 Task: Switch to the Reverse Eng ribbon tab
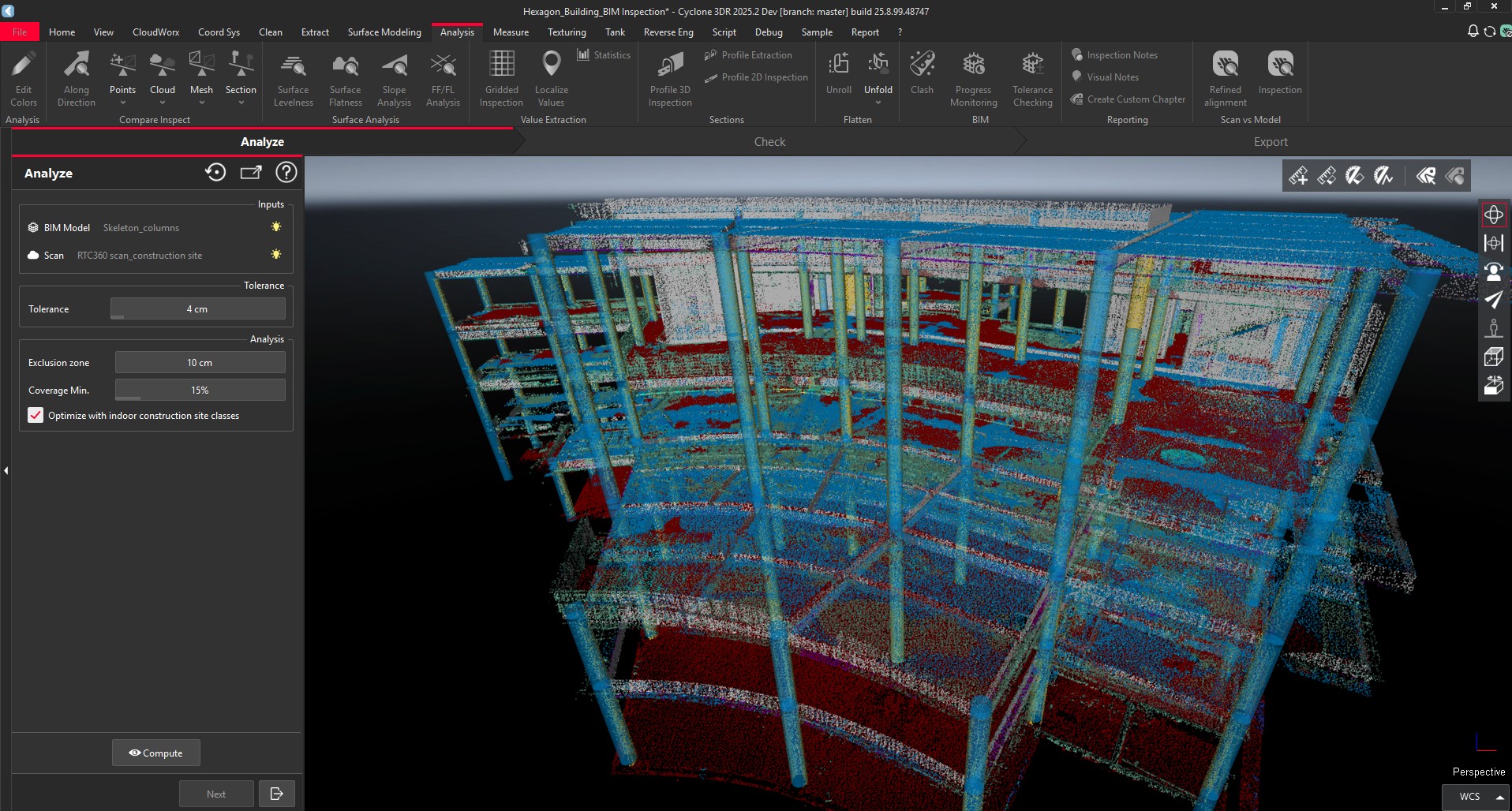click(x=668, y=32)
